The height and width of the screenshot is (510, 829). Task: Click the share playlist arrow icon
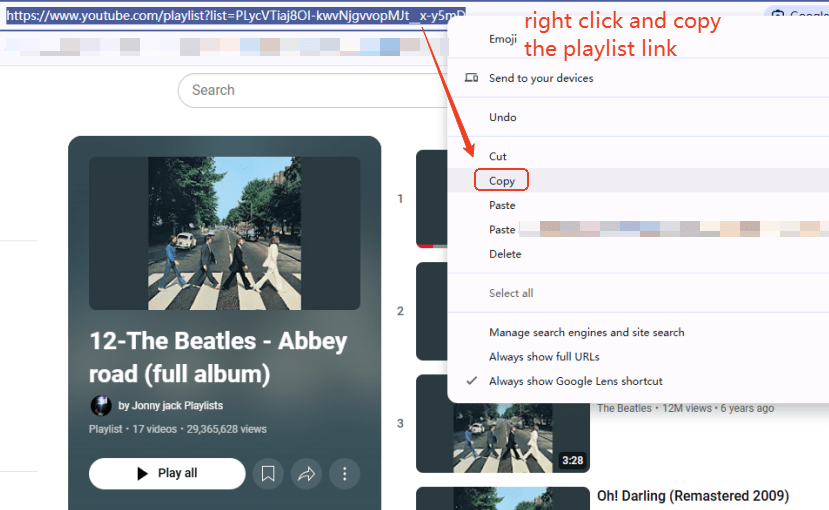tap(306, 474)
